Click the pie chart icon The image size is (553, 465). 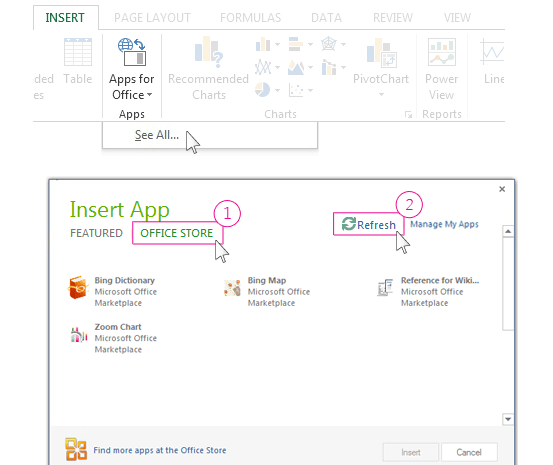pos(263,90)
